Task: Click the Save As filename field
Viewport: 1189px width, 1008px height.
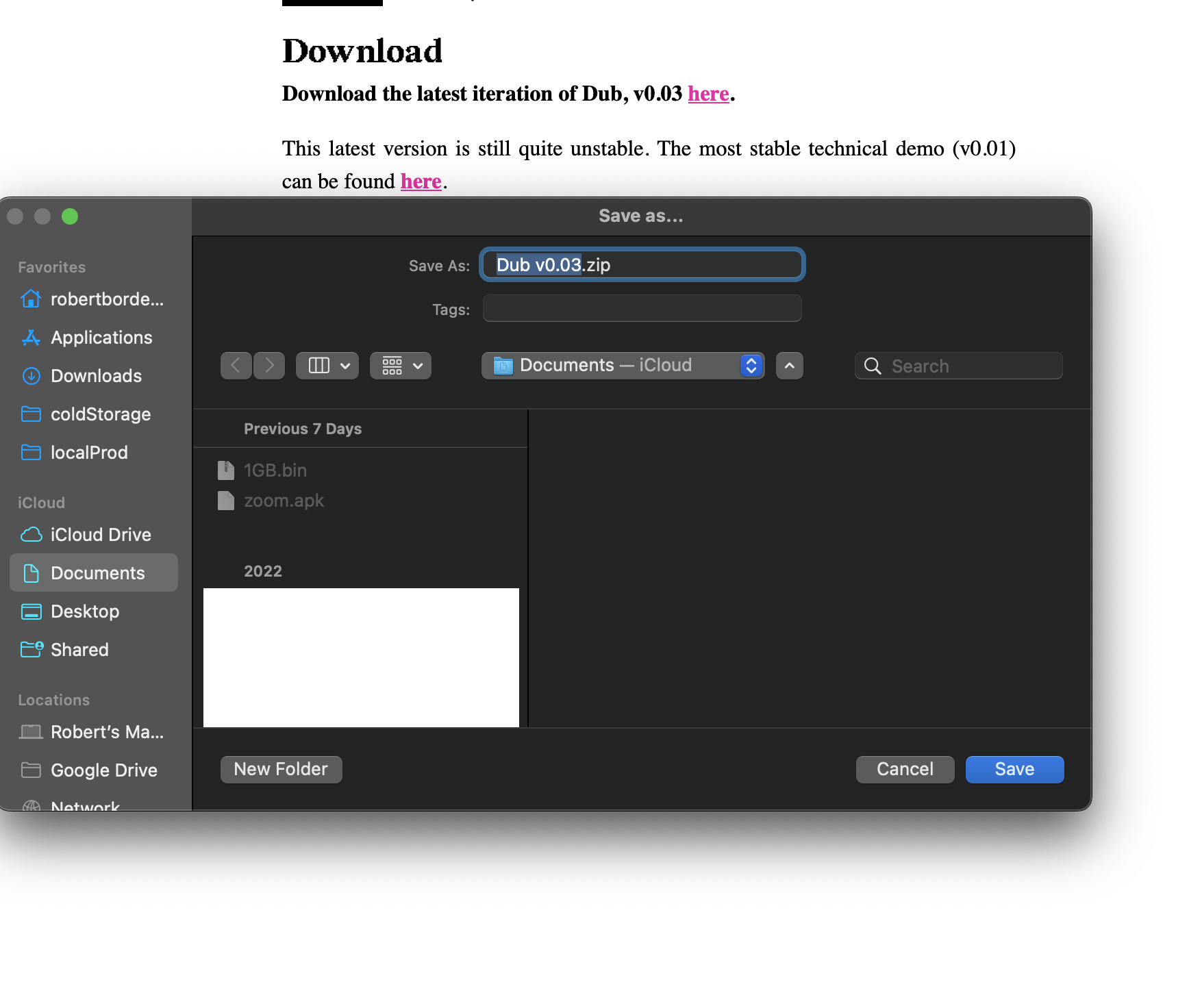Action: tap(642, 265)
